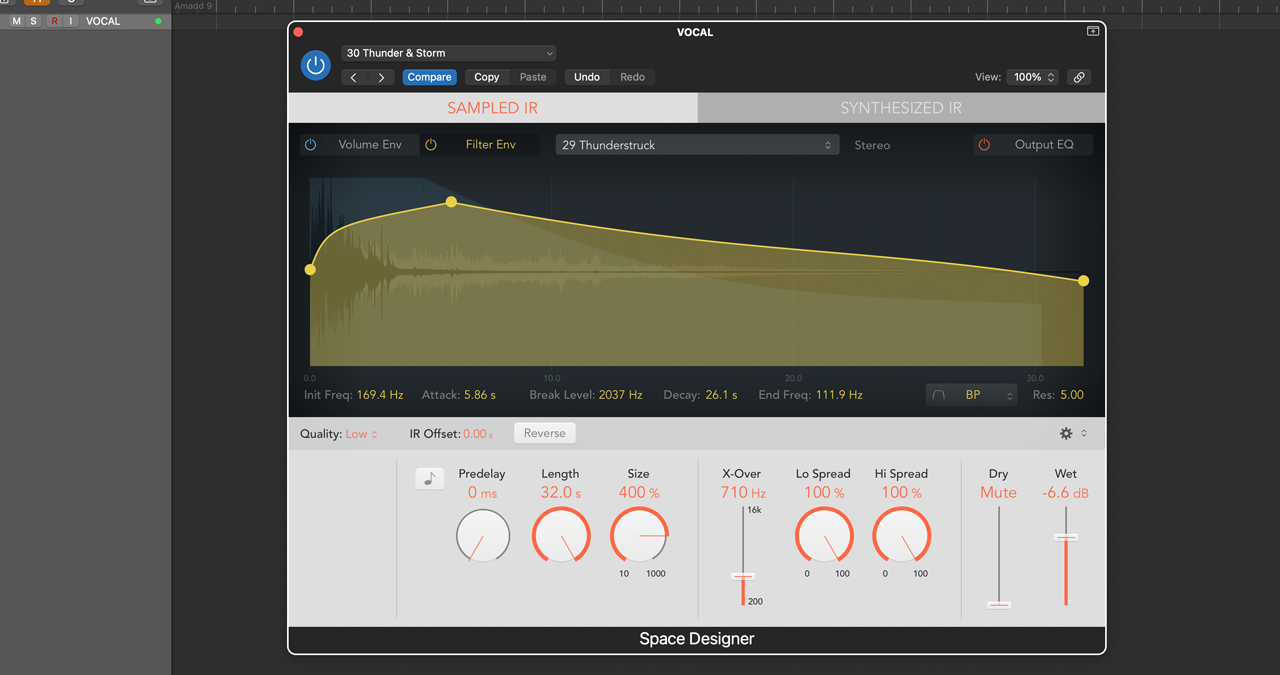Click the Lo Spread 100 % value
The height and width of the screenshot is (675, 1280).
coord(824,493)
